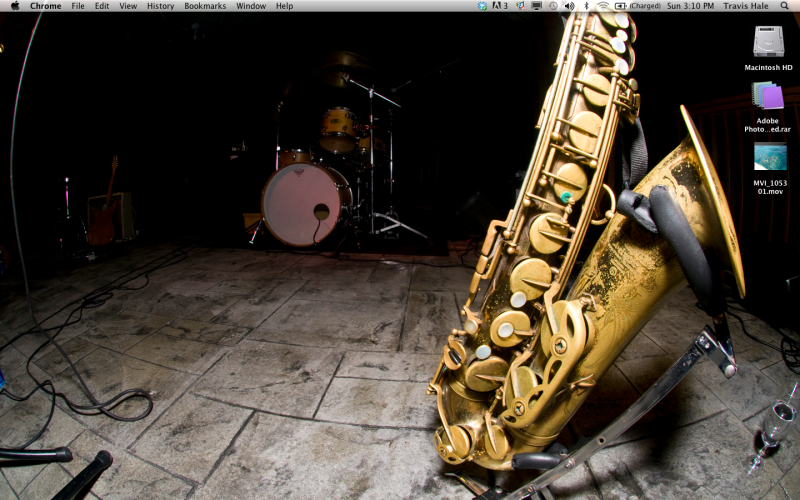Open the Help menu

[x=284, y=6]
